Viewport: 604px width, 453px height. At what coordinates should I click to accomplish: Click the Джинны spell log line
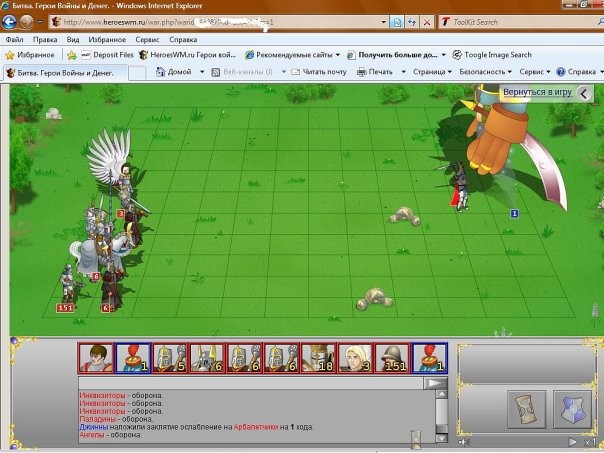(x=196, y=427)
